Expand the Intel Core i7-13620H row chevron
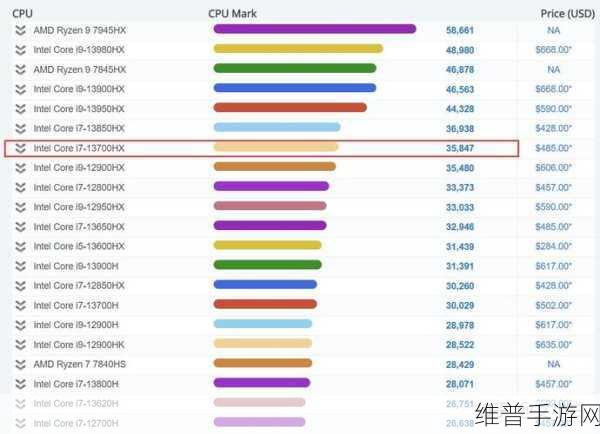 tap(21, 404)
